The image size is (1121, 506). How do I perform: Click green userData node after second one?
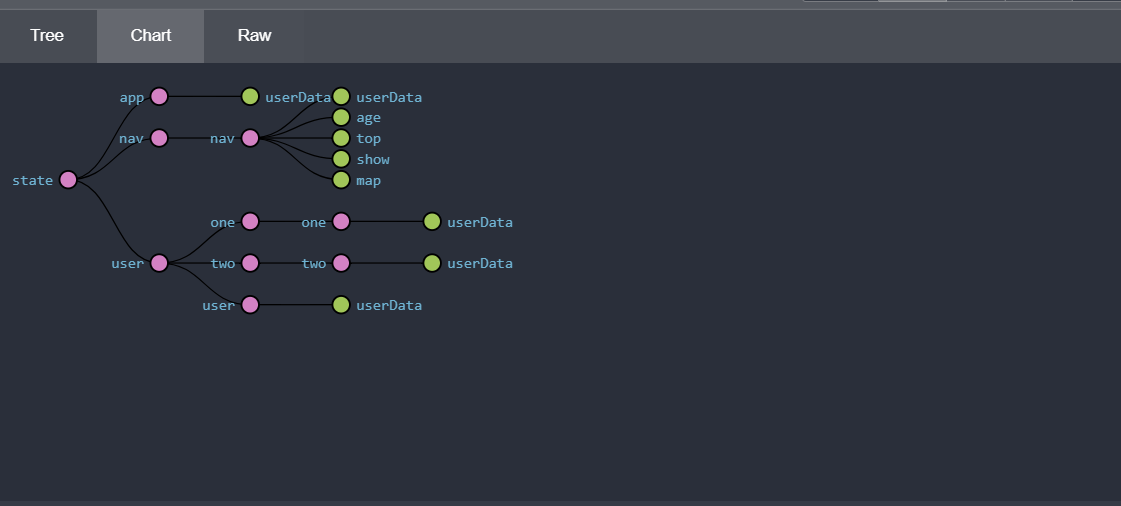click(432, 221)
